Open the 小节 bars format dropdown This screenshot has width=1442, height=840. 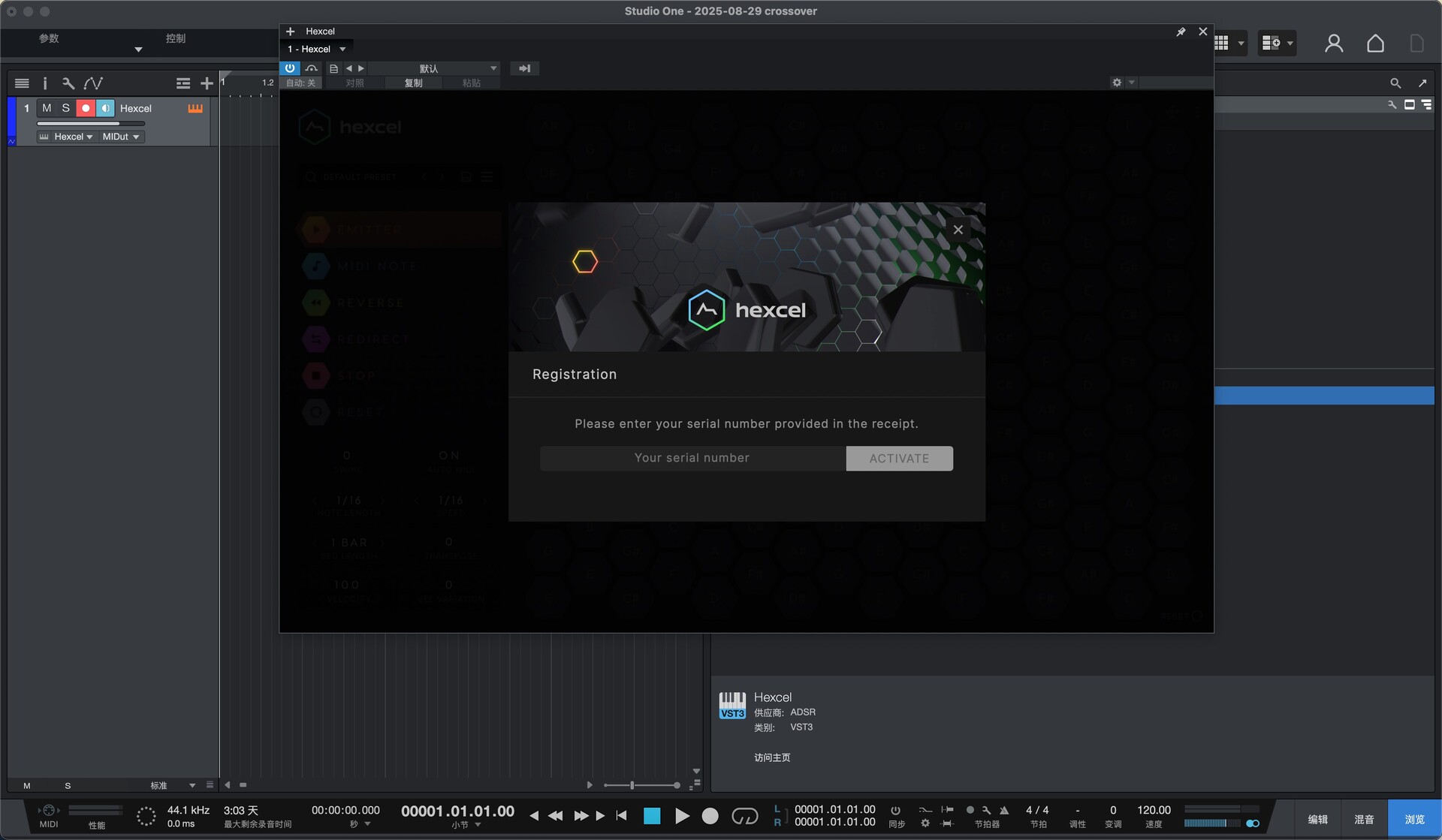click(466, 825)
